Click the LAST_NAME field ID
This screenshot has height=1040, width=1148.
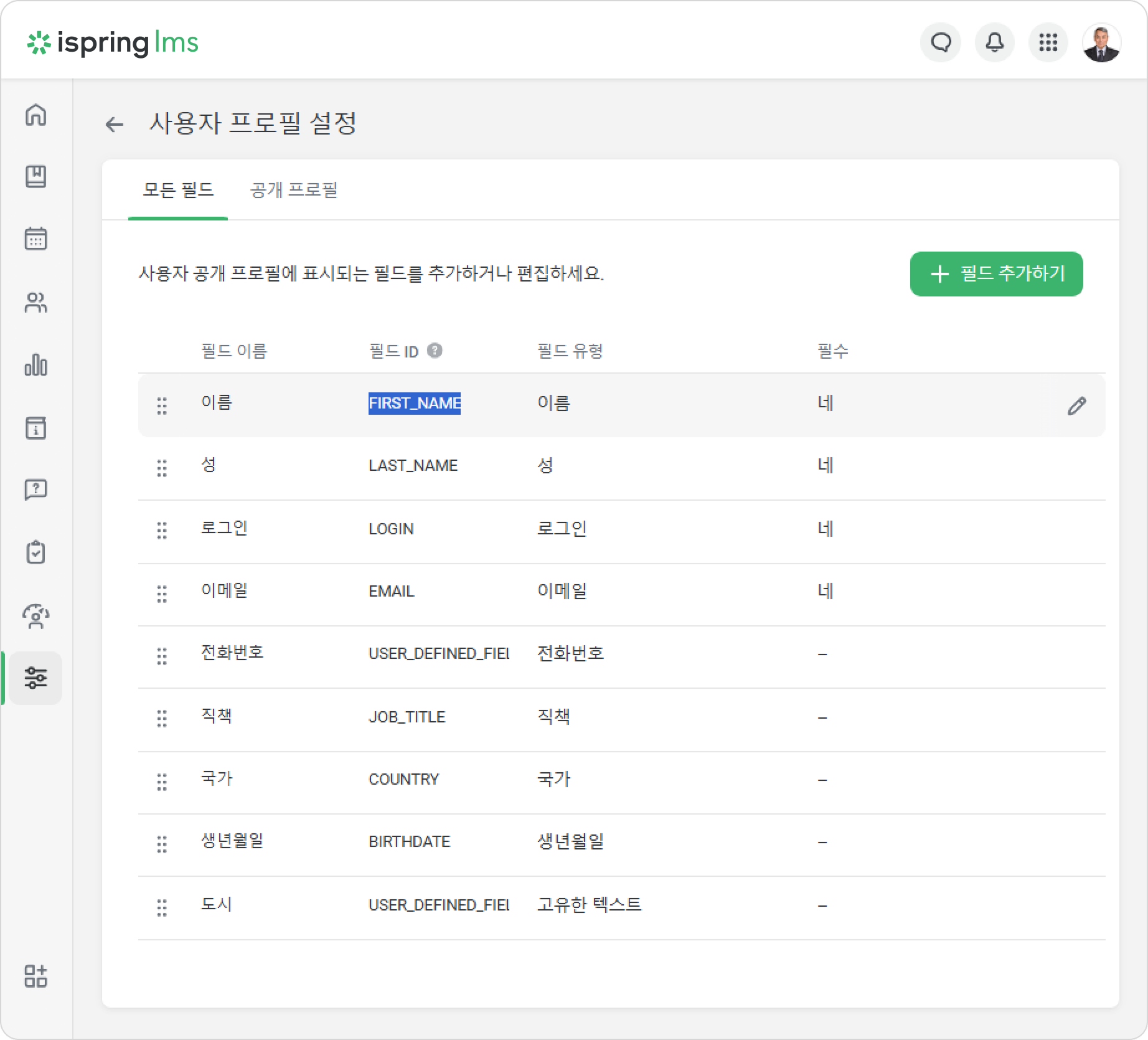click(x=413, y=466)
